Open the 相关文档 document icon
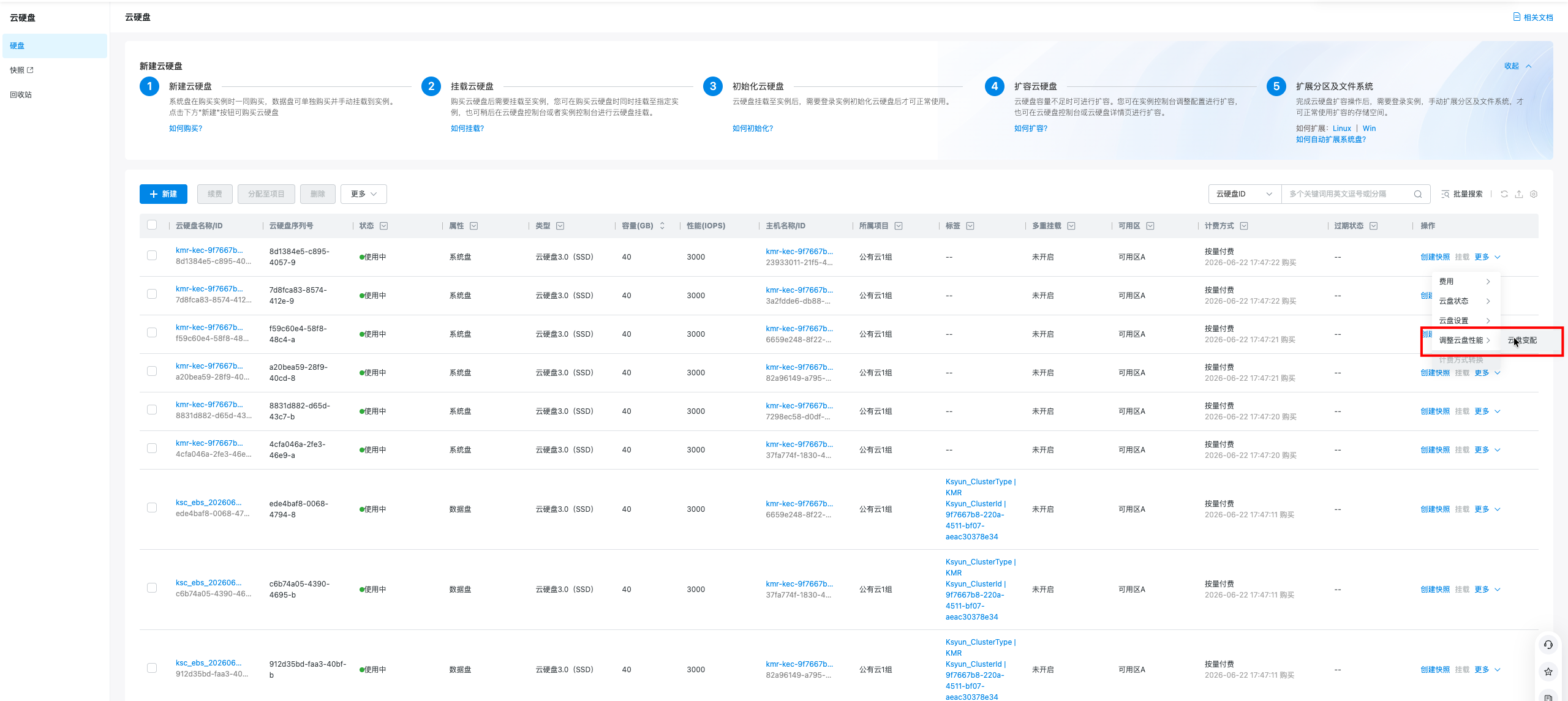 coord(1517,17)
